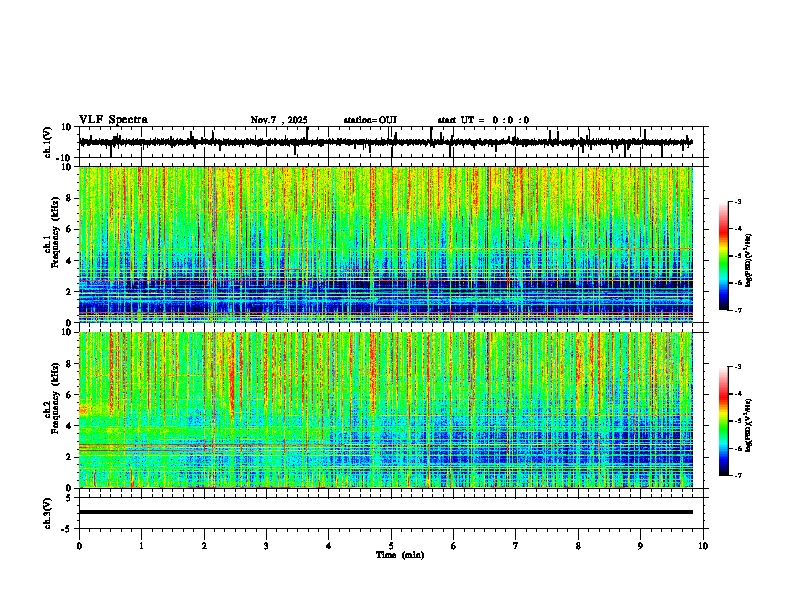Viewport: 792px width, 612px height.
Task: Click the ch.2 spectrogram panel
Action: 386,410
